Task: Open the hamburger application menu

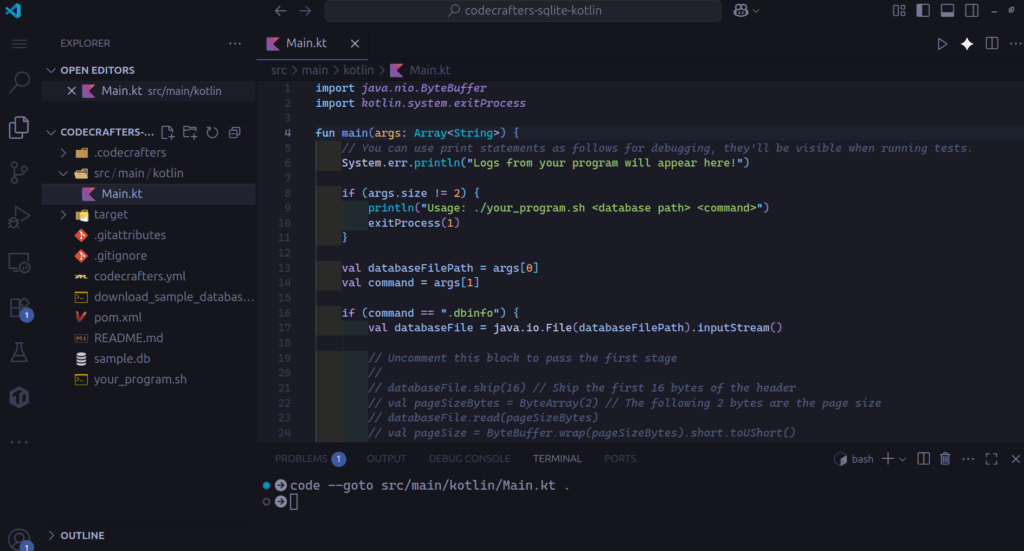Action: click(20, 44)
